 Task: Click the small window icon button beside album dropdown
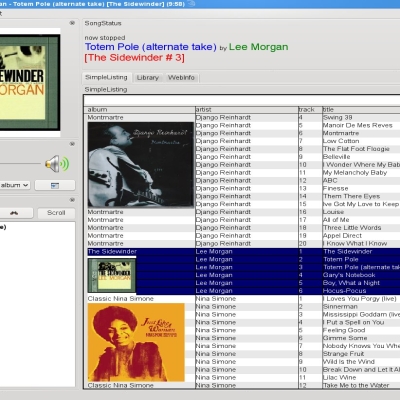[55, 185]
